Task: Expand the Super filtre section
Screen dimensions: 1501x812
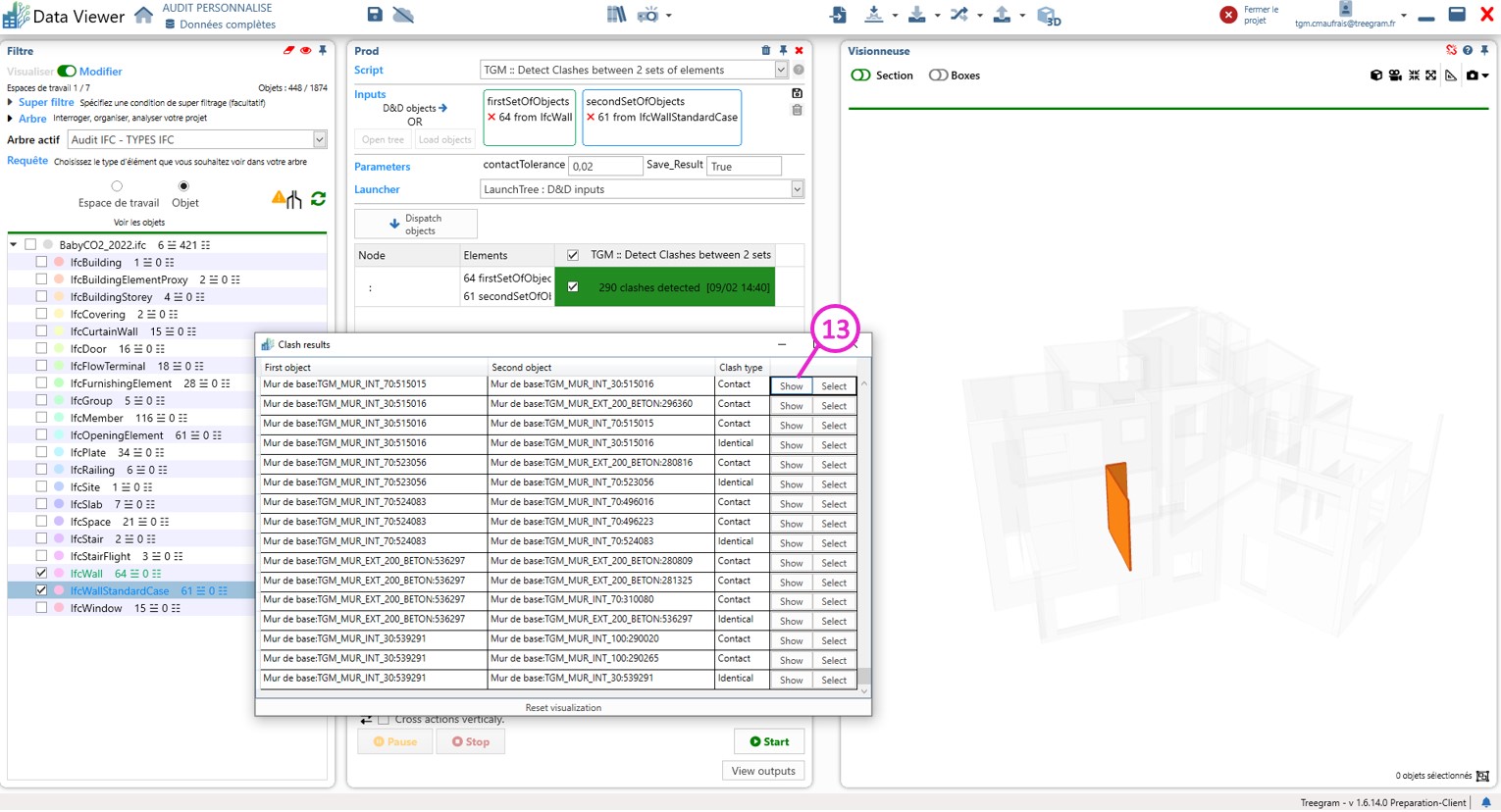Action: [11, 102]
